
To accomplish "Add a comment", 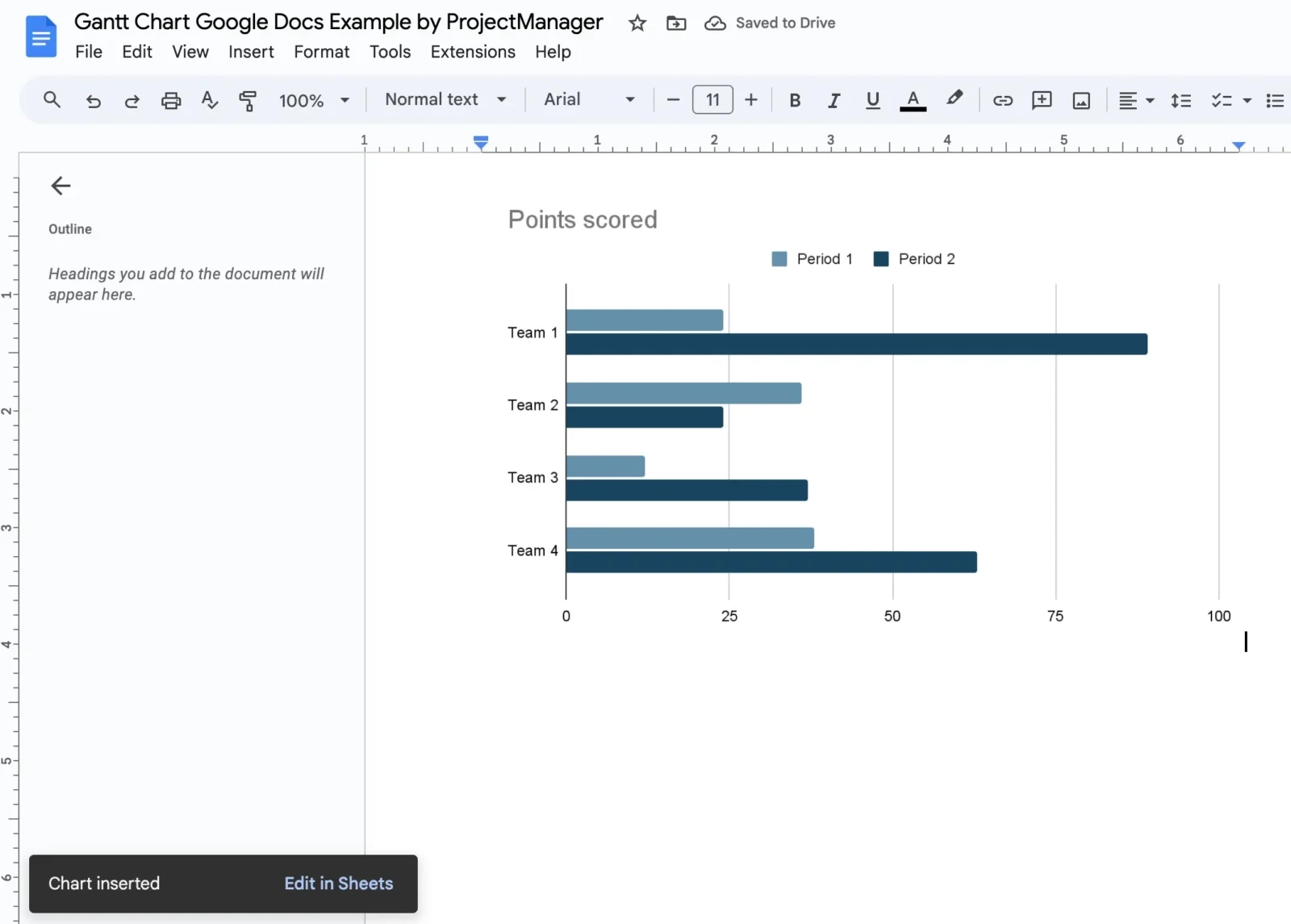I will pos(1041,100).
